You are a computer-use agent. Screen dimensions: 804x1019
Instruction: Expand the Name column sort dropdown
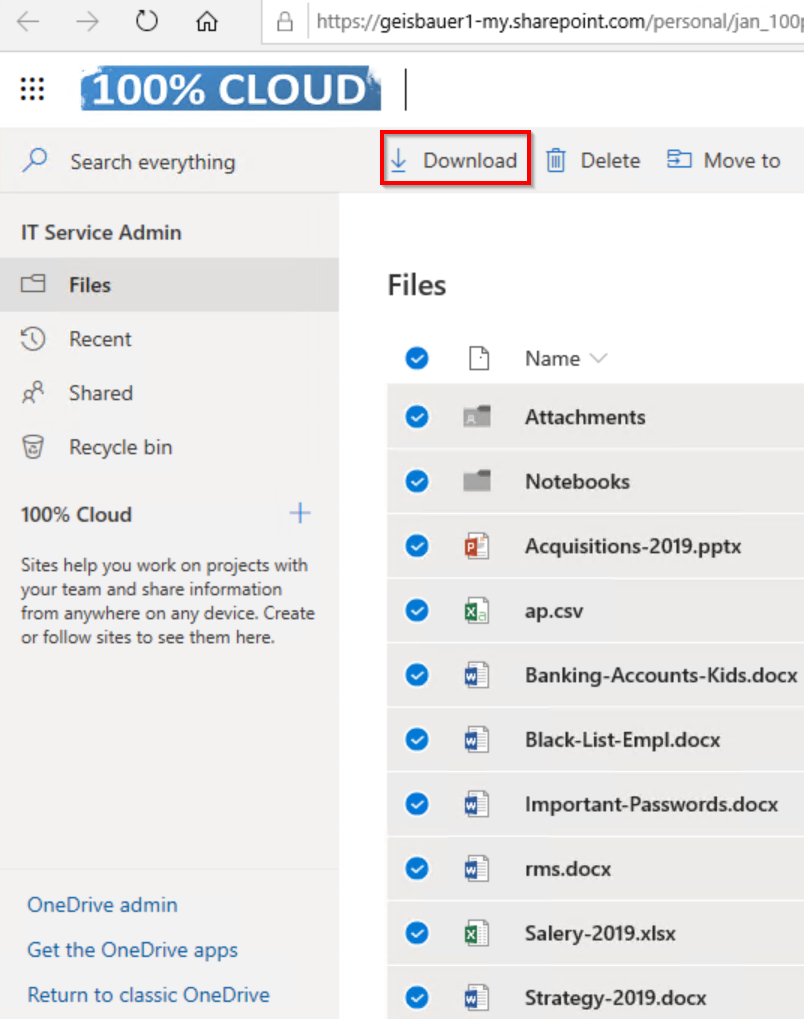tap(599, 358)
